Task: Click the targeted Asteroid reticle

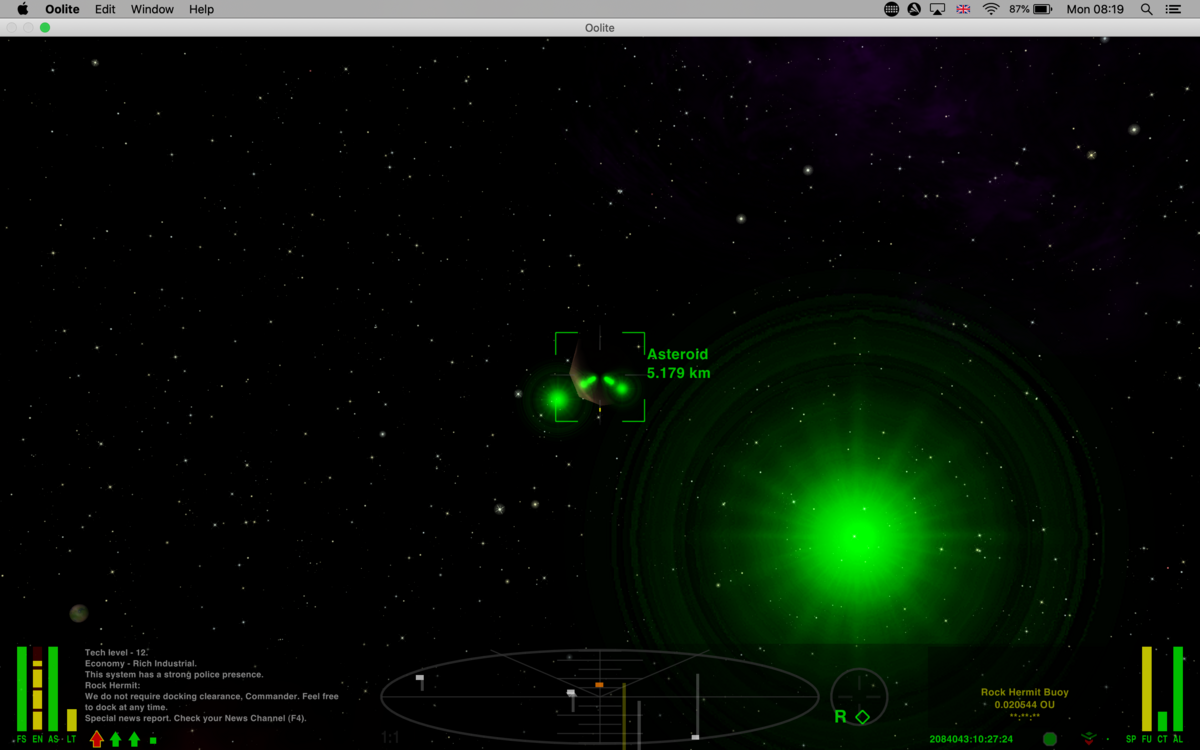Action: (598, 377)
